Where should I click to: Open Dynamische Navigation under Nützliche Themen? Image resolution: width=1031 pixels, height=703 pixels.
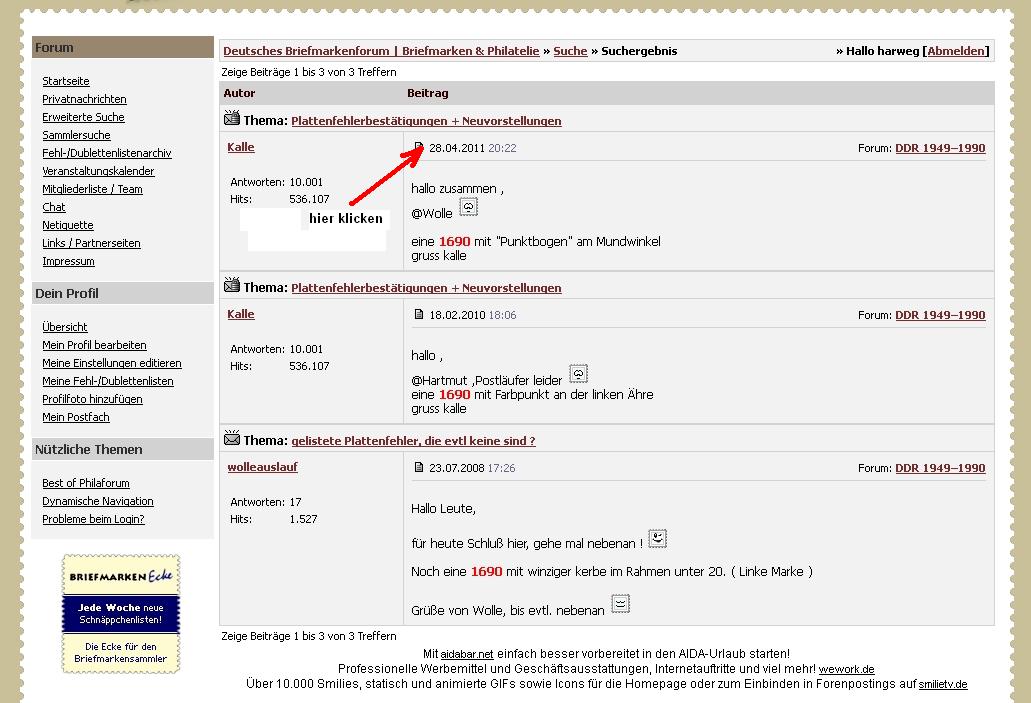tap(98, 501)
